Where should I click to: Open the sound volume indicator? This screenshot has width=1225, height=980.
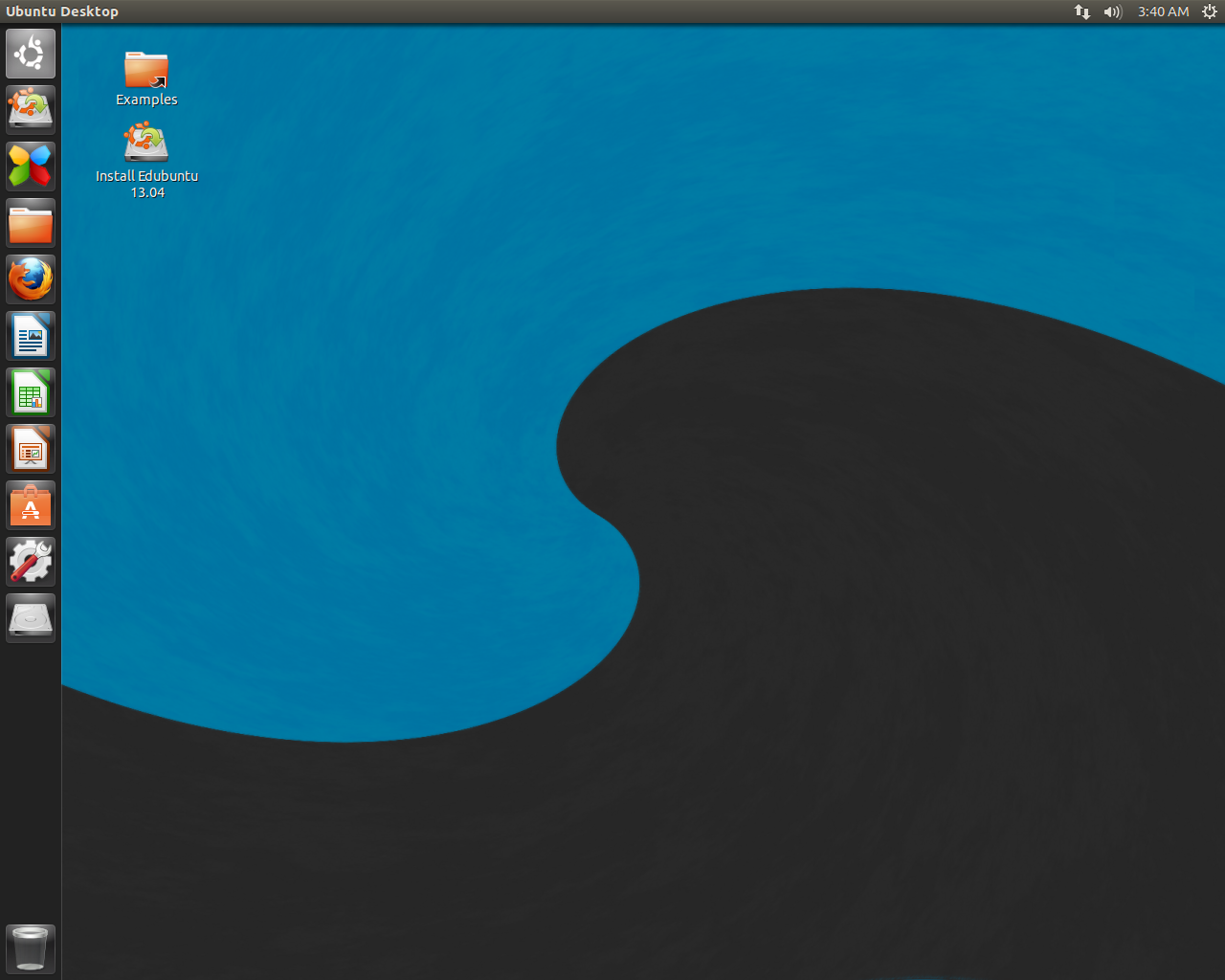[1112, 11]
